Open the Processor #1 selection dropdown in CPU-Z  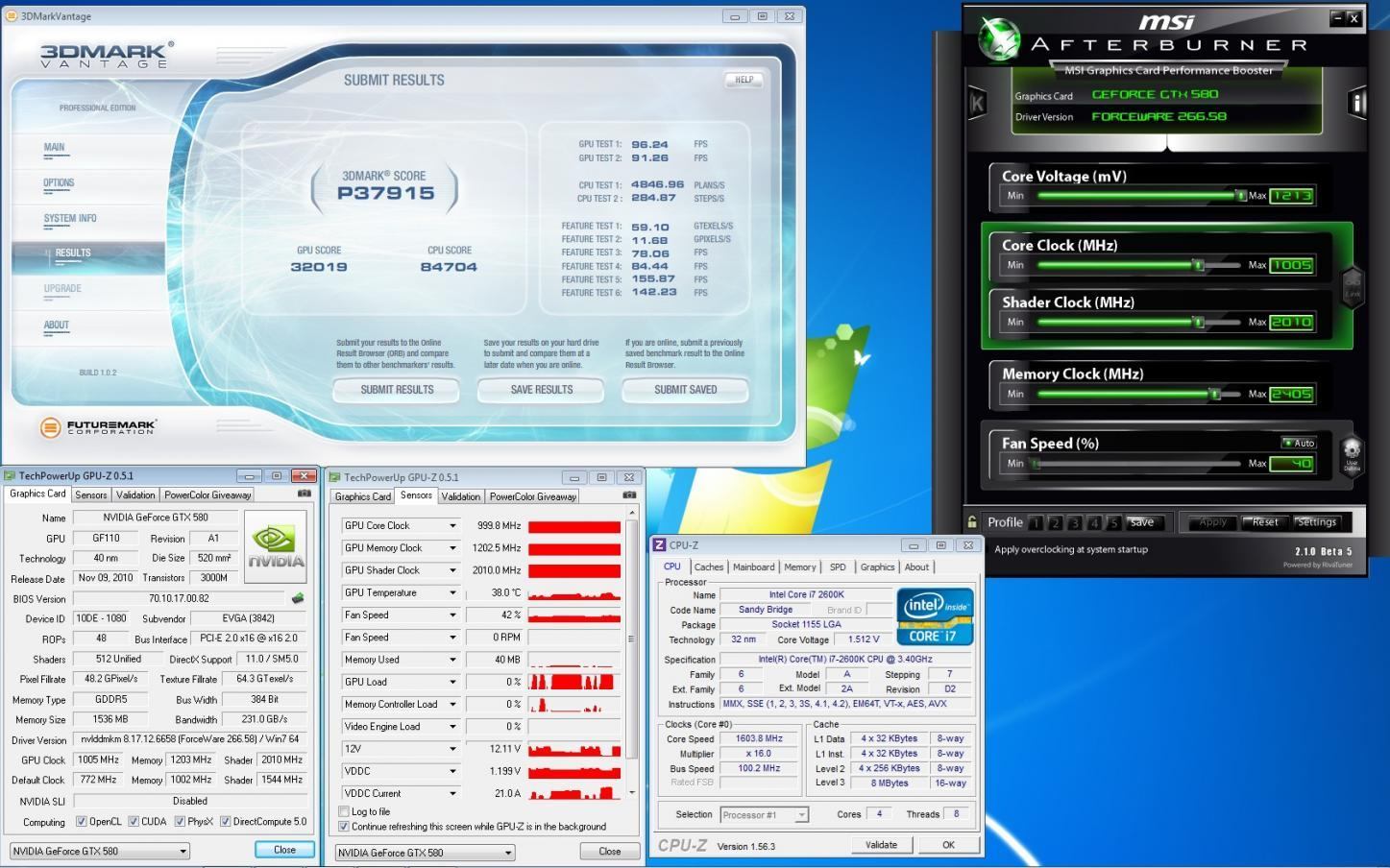(x=765, y=814)
